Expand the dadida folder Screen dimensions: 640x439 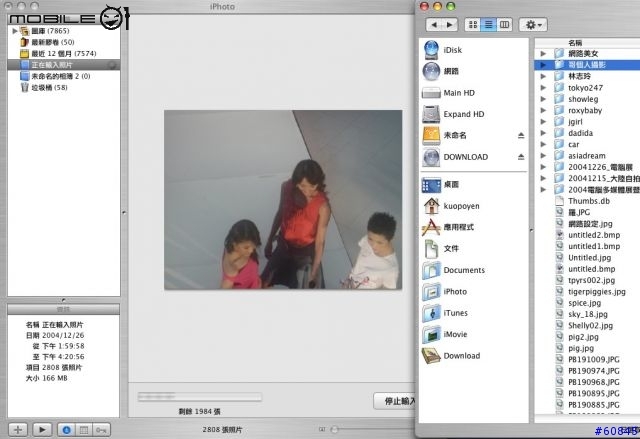tap(543, 133)
